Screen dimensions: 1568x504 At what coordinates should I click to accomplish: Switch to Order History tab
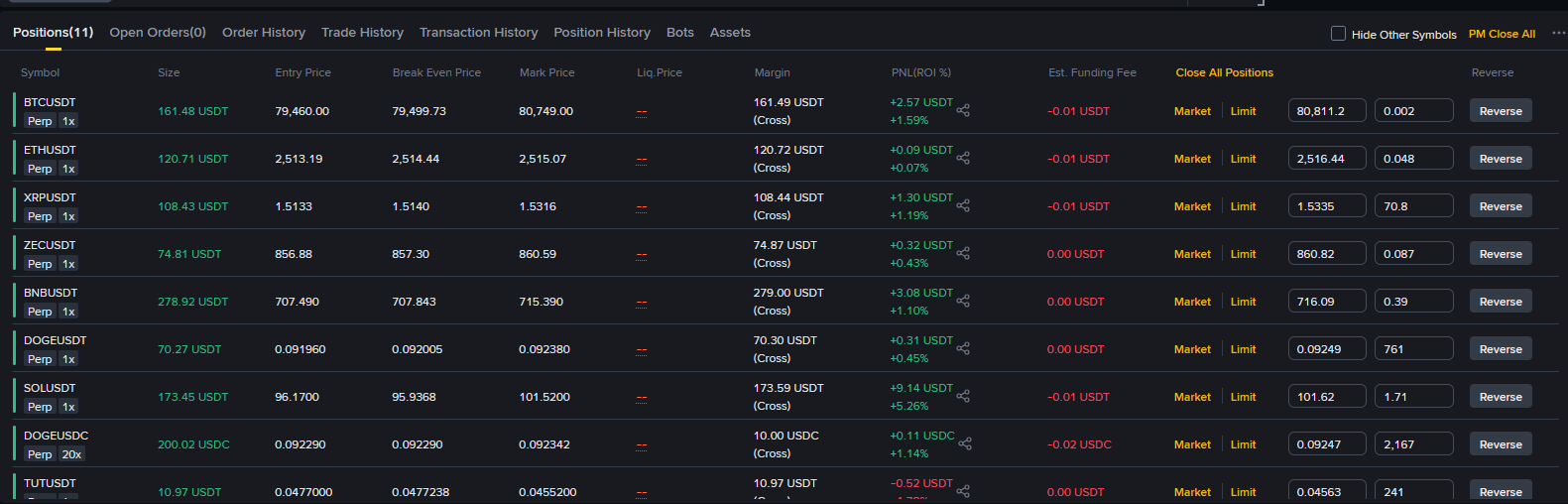264,33
